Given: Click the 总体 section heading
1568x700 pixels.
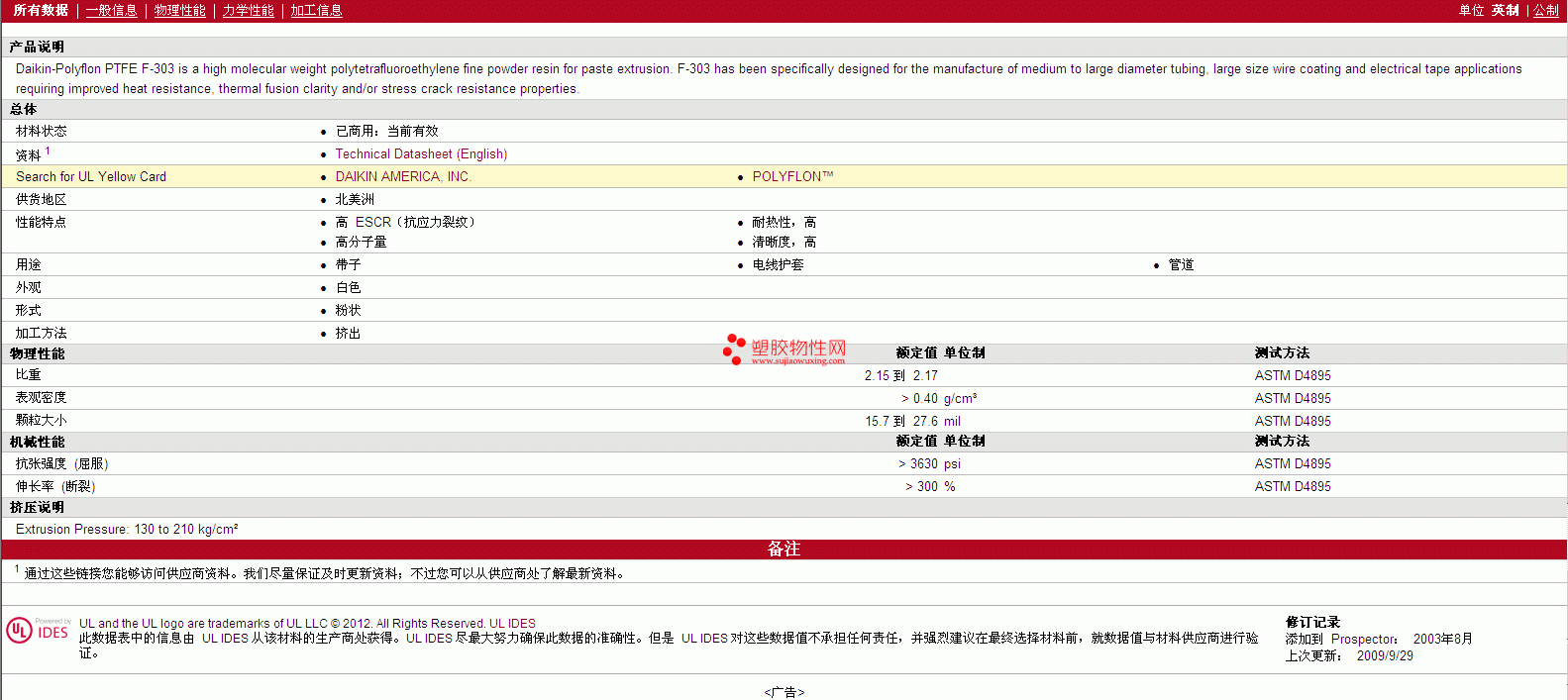Looking at the screenshot, I should tap(23, 109).
